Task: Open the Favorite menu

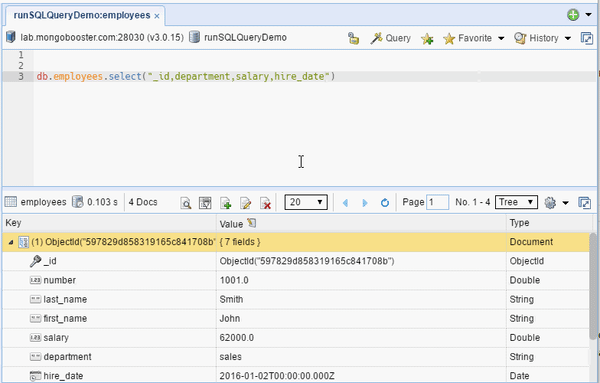Action: (473, 38)
